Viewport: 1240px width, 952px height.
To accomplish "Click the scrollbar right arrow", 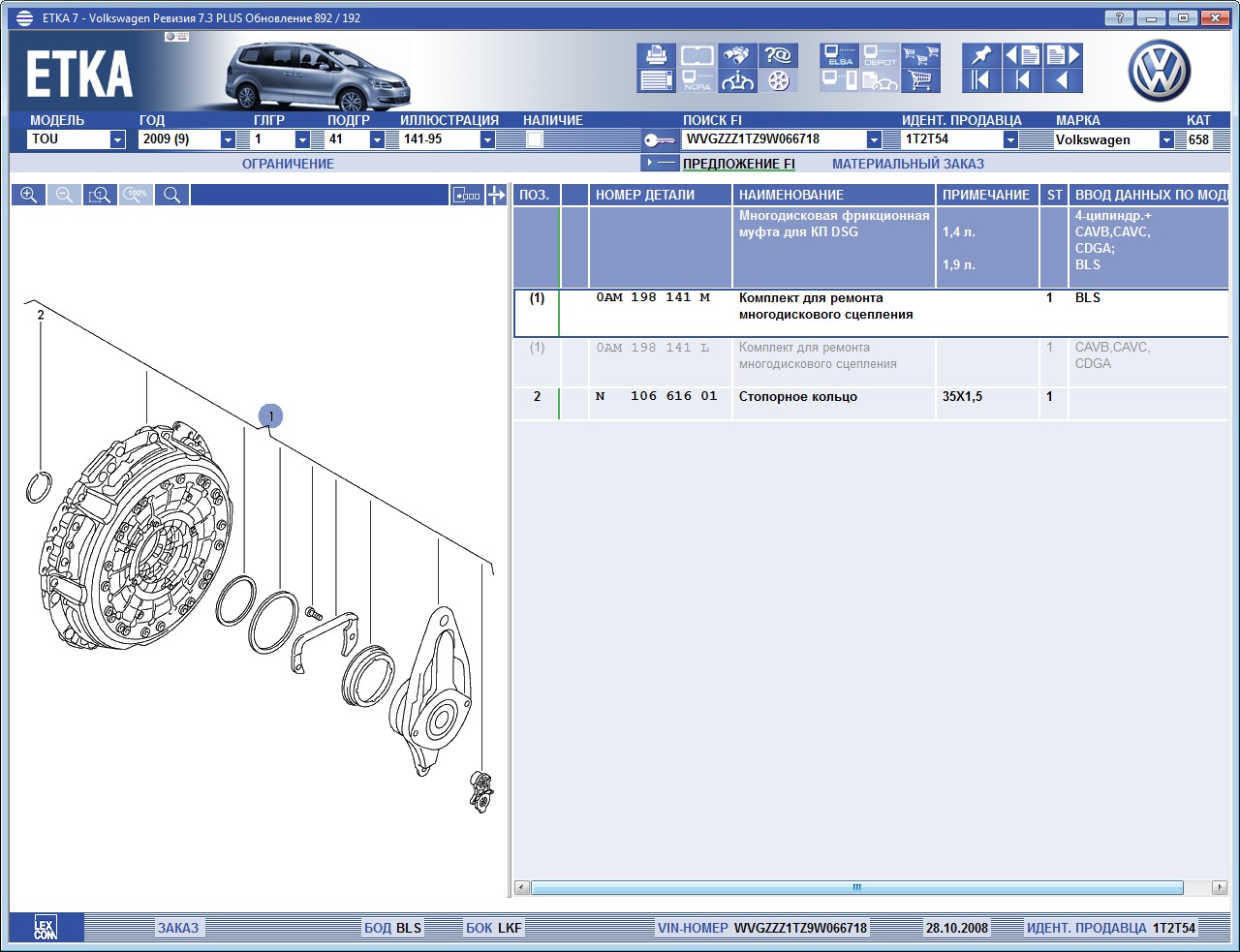I will pos(1220,887).
